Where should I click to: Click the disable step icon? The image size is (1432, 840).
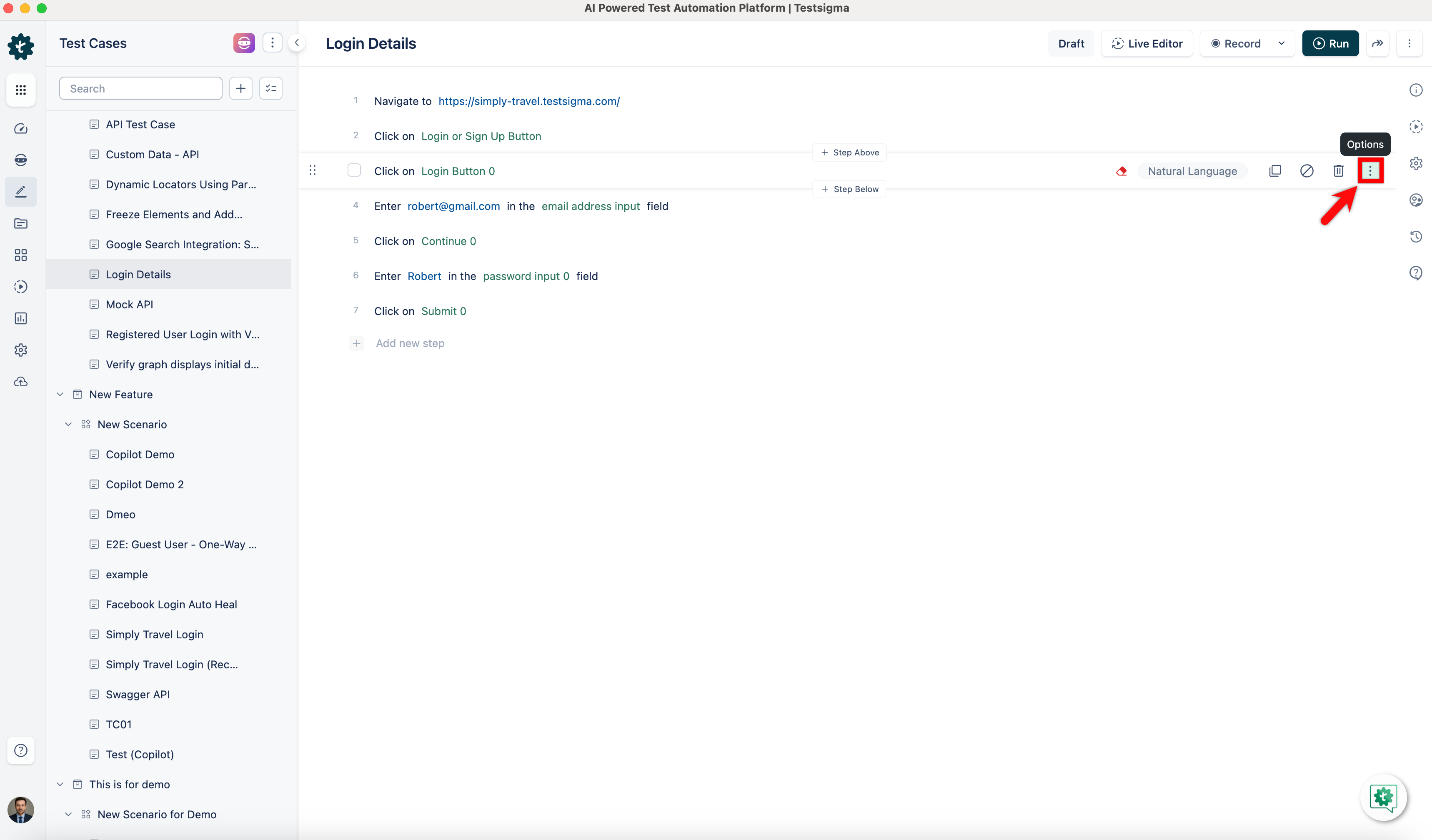click(1307, 171)
